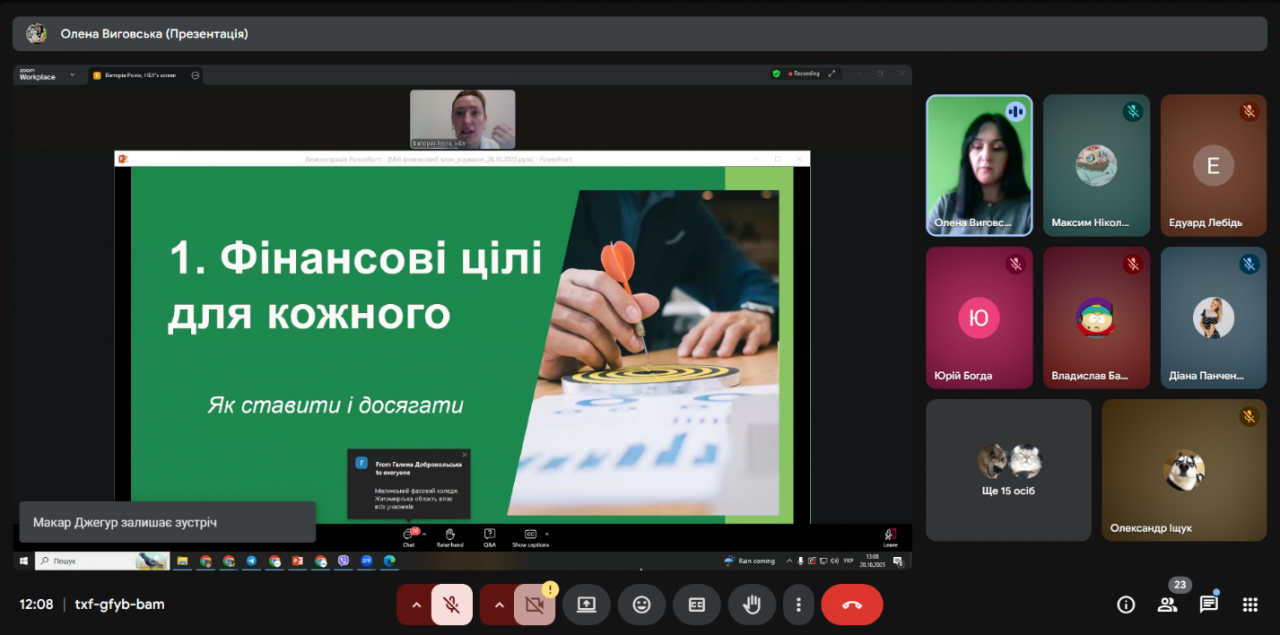This screenshot has height=635, width=1280.
Task: Expand audio settings arrow beside microphone
Action: tap(414, 604)
